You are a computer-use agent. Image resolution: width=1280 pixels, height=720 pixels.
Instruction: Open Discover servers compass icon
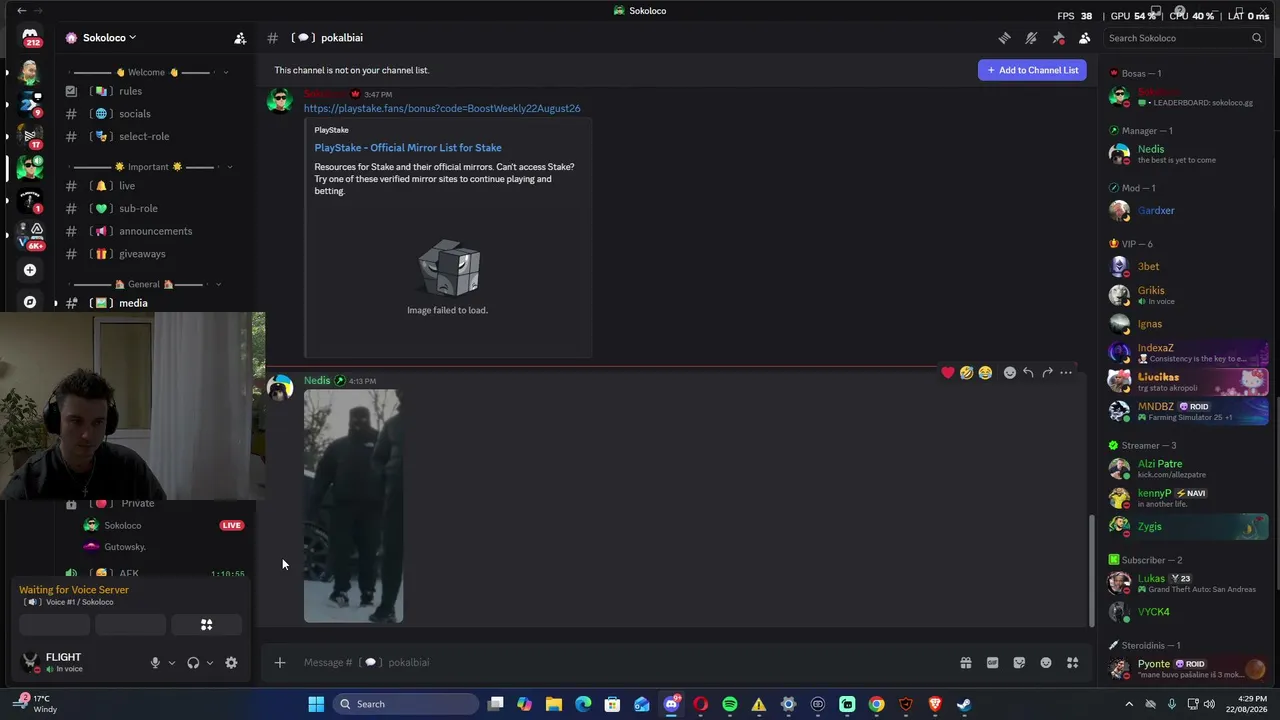[x=30, y=302]
